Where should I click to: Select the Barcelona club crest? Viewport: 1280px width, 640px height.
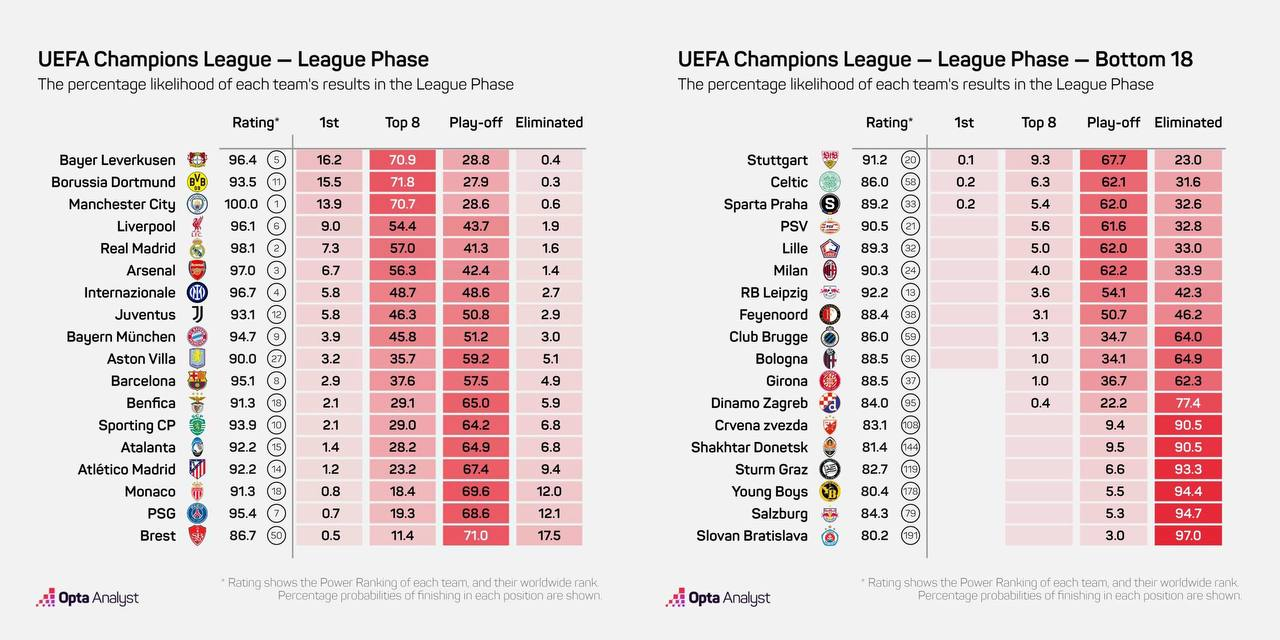tap(197, 381)
